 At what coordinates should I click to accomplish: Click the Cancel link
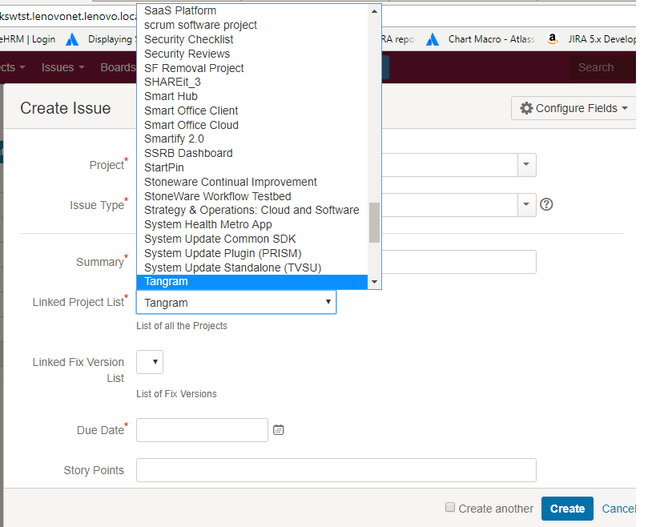pyautogui.click(x=619, y=509)
